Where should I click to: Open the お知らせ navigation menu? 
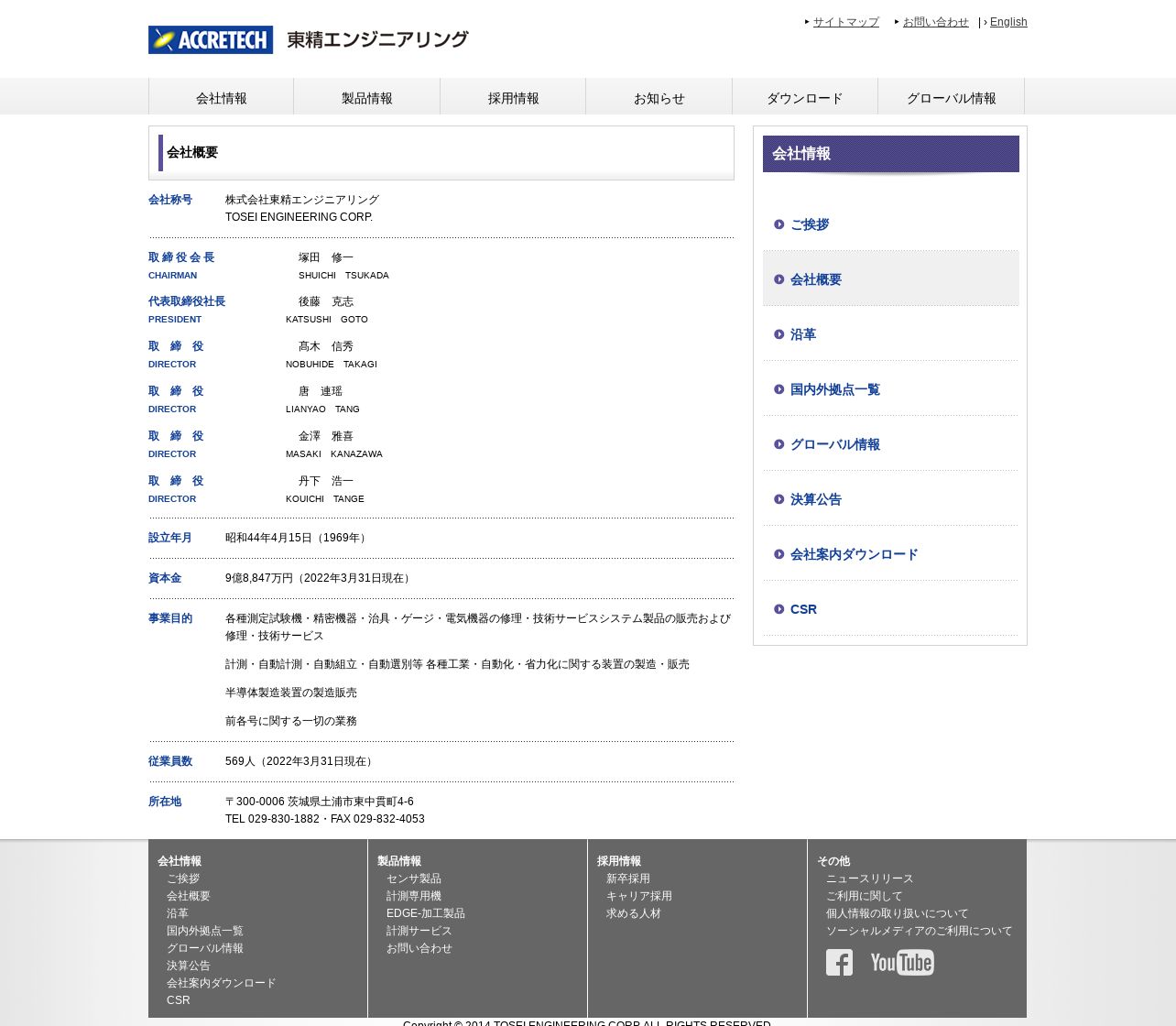click(x=659, y=97)
